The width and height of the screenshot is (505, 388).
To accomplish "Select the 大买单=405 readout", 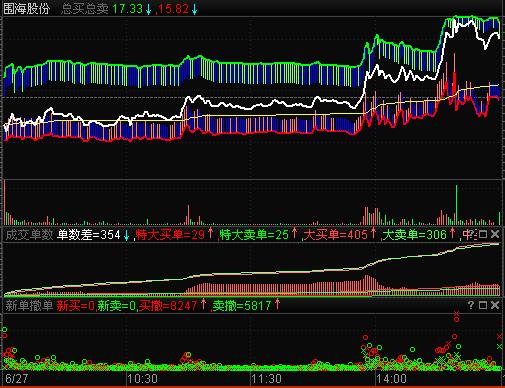I will coord(336,235).
